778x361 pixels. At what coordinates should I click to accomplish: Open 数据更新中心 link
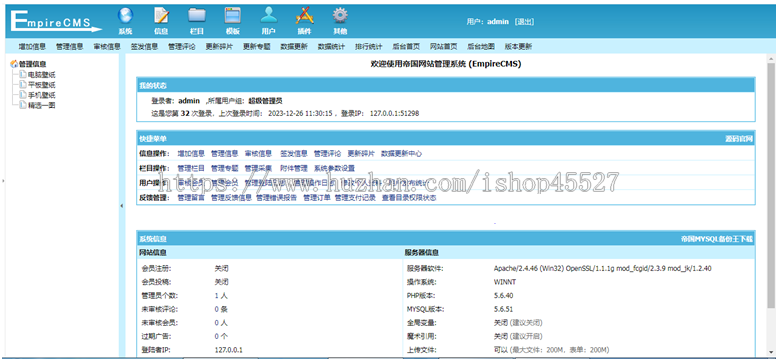pos(401,154)
